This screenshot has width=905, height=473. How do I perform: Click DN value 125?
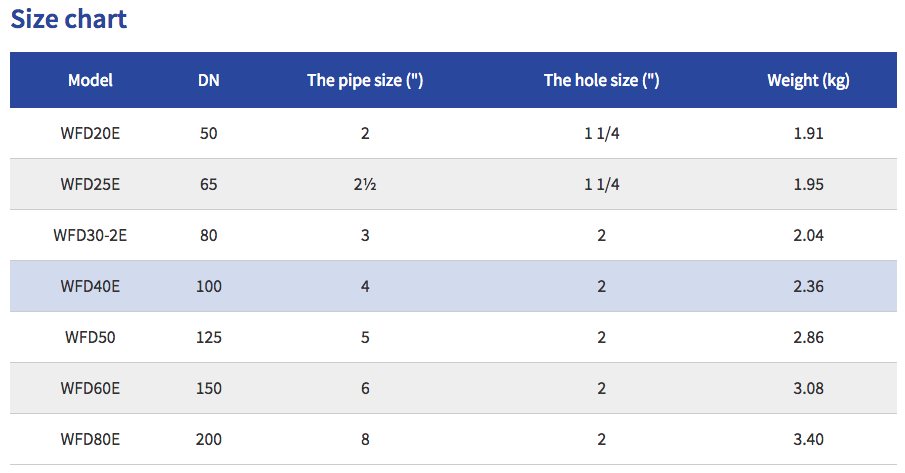point(208,337)
